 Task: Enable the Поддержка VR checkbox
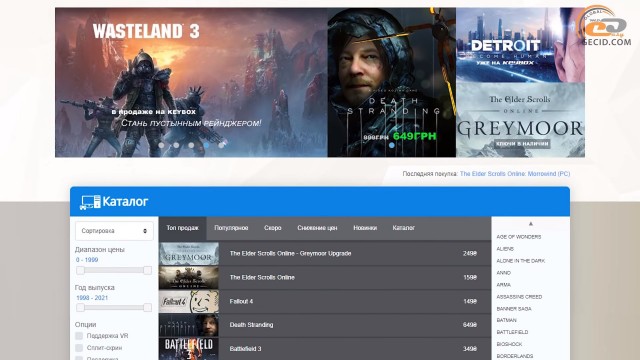tap(79, 336)
